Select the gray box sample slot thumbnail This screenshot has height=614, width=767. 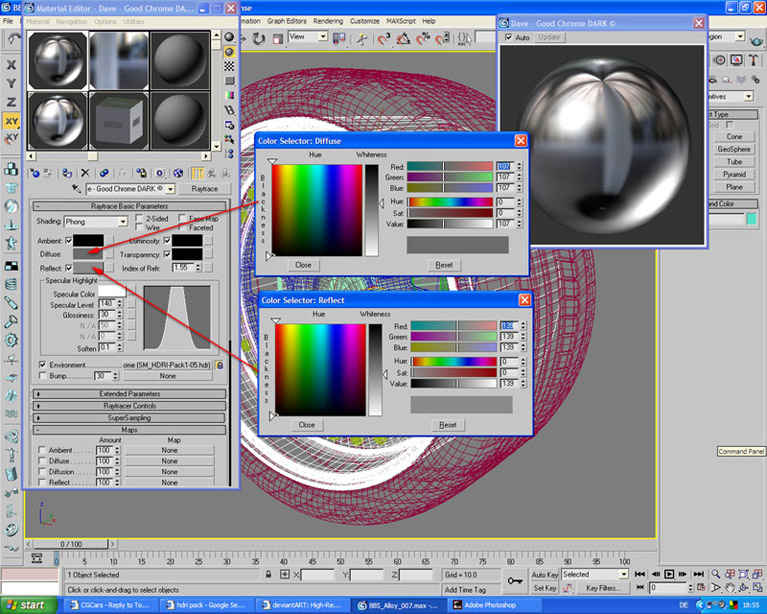click(119, 120)
